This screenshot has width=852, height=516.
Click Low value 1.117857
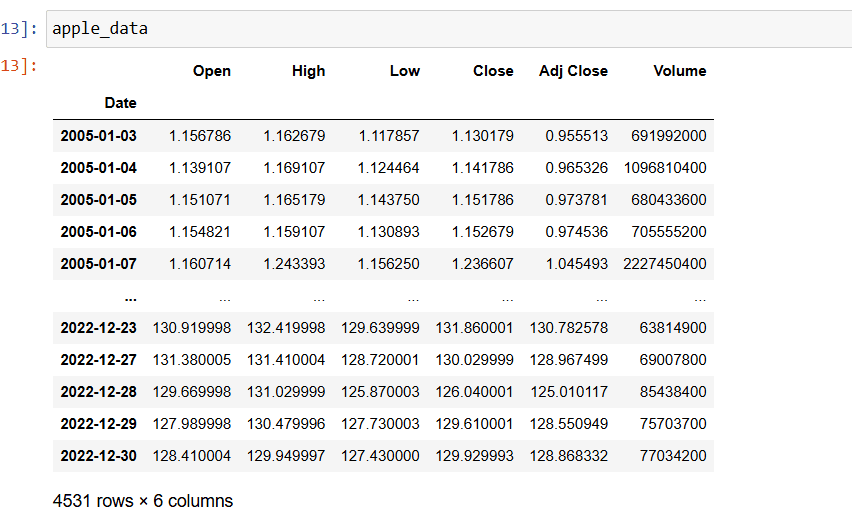pos(389,136)
